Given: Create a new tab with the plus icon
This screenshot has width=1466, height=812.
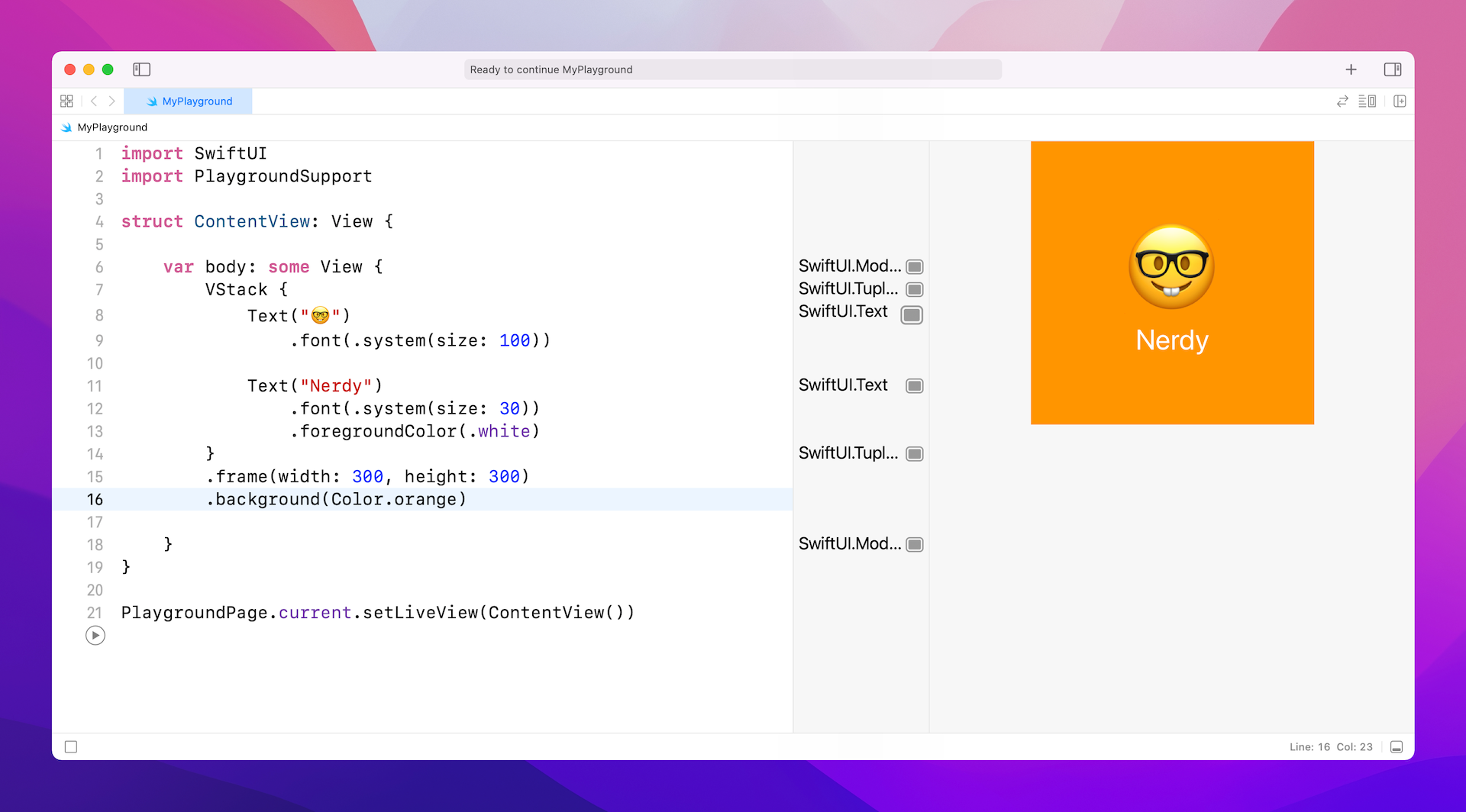Looking at the screenshot, I should 1351,69.
